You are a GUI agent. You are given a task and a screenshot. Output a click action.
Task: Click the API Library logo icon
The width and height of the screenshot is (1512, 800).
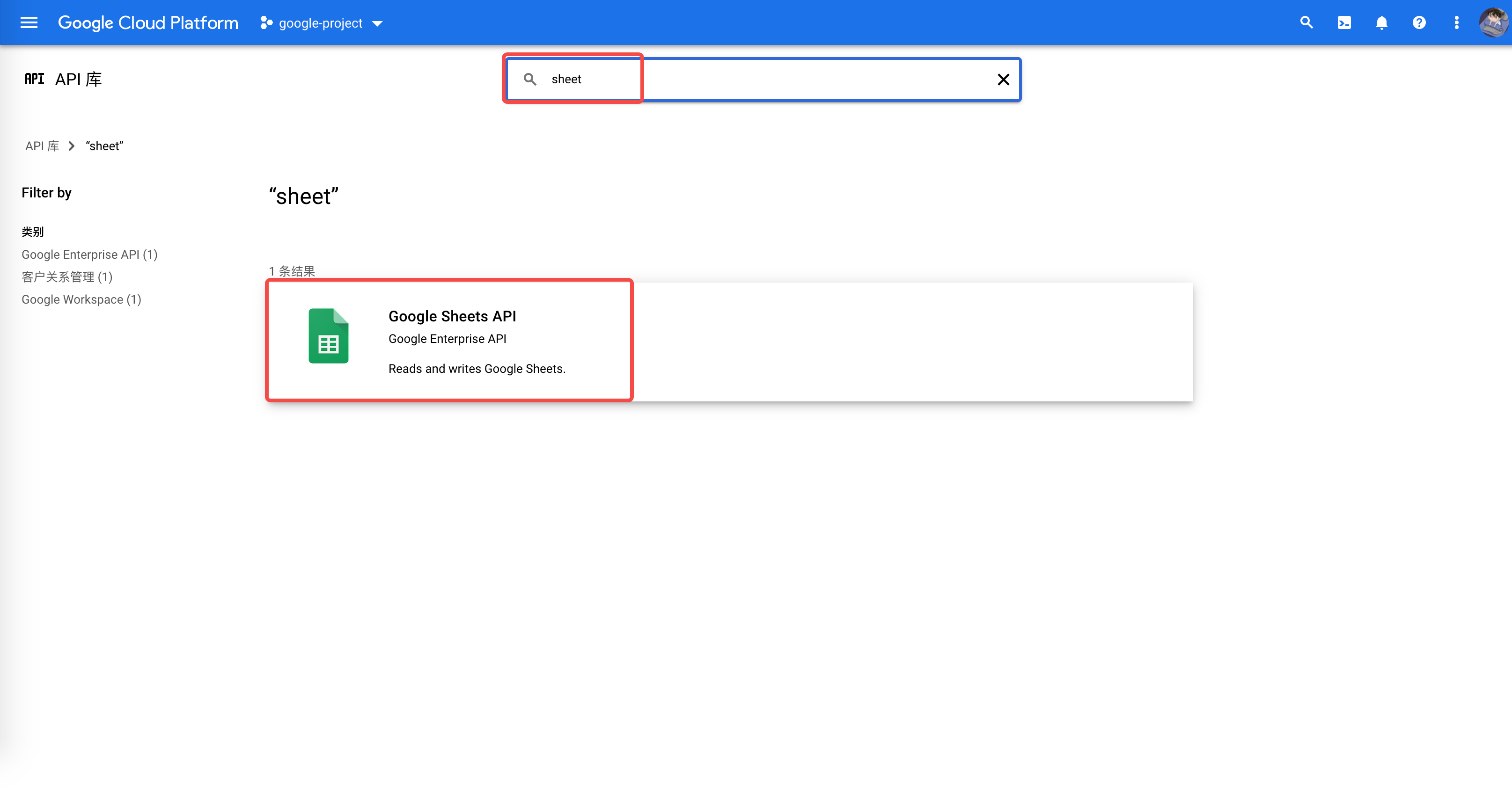(x=34, y=78)
